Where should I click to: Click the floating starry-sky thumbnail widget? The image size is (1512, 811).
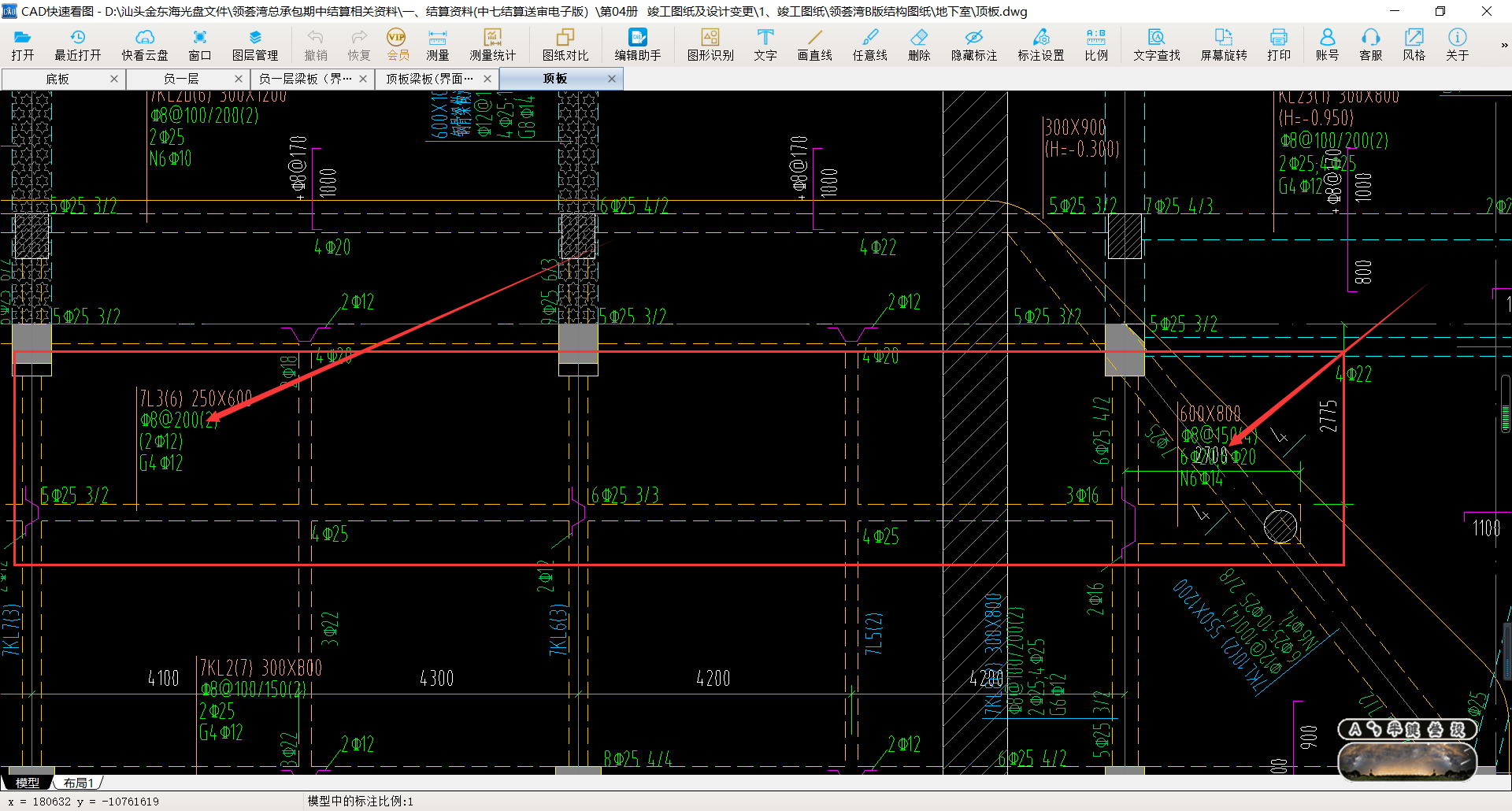click(x=1406, y=761)
